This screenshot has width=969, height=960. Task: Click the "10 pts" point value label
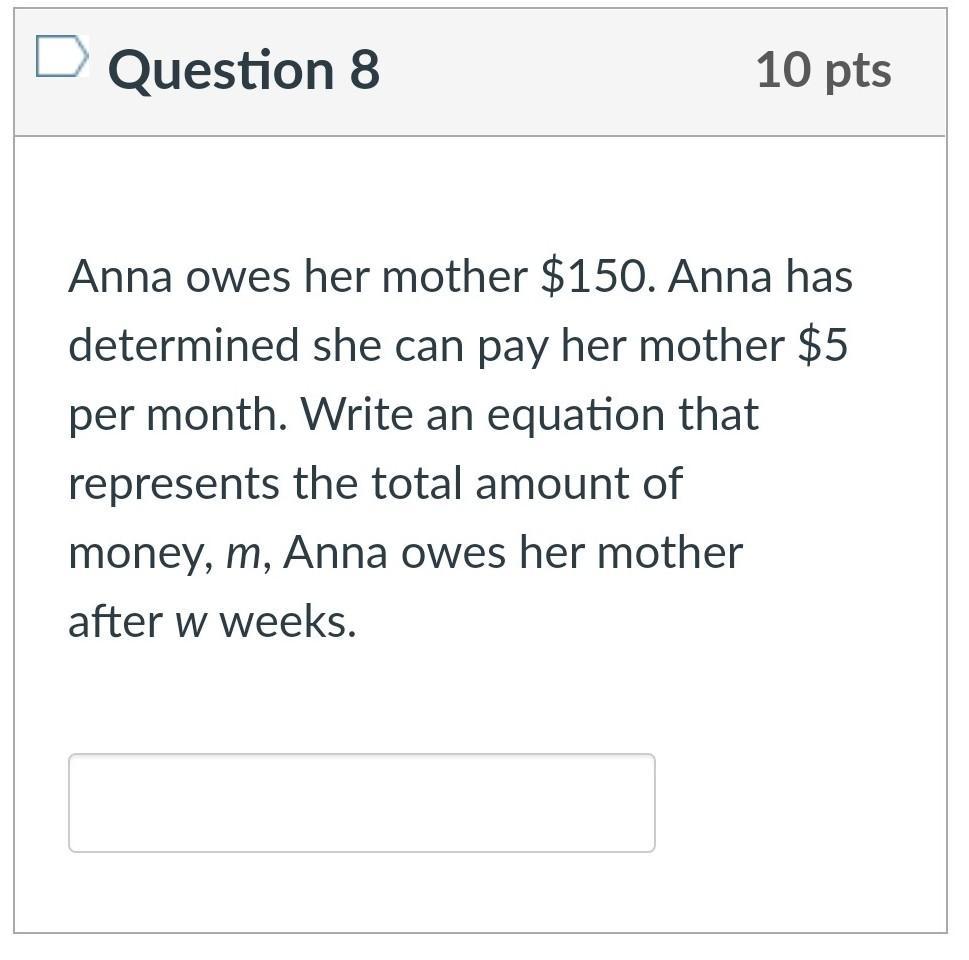coord(824,70)
